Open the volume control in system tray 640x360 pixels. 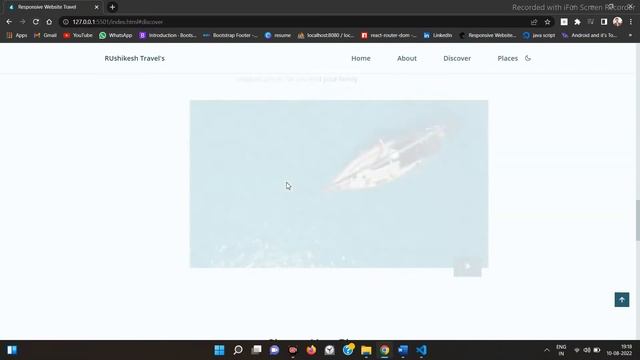tap(587, 350)
